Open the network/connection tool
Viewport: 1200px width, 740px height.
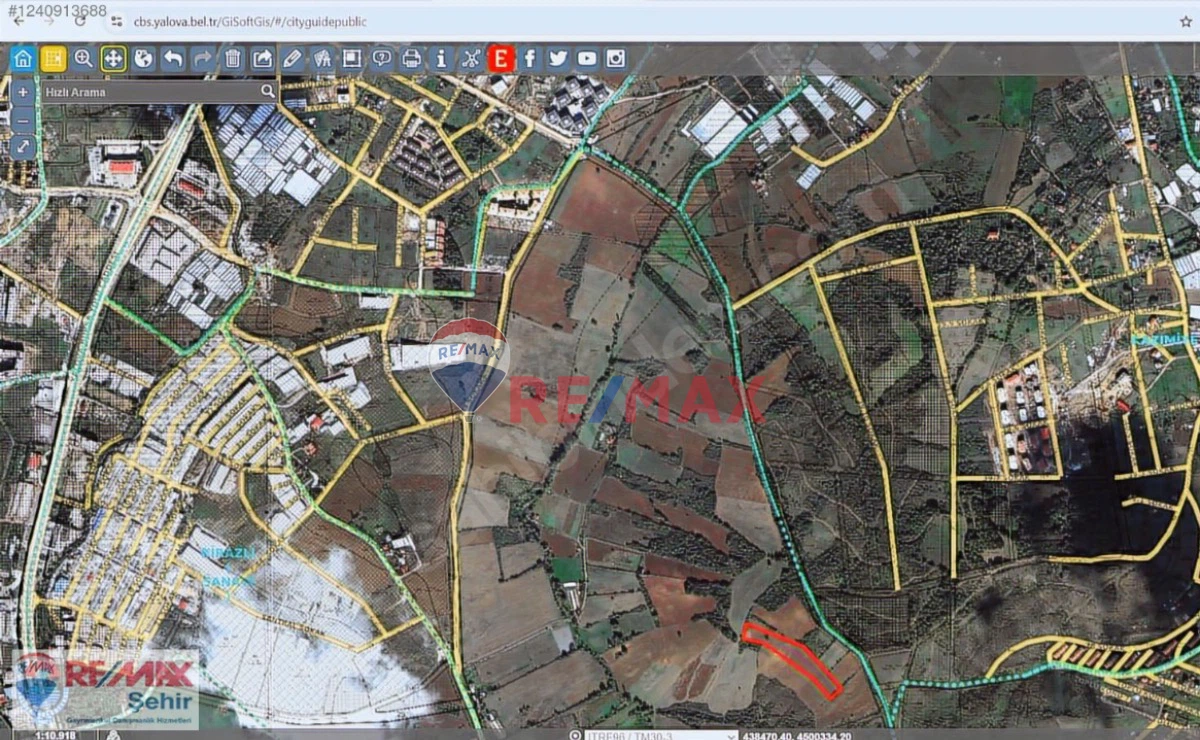pyautogui.click(x=471, y=59)
